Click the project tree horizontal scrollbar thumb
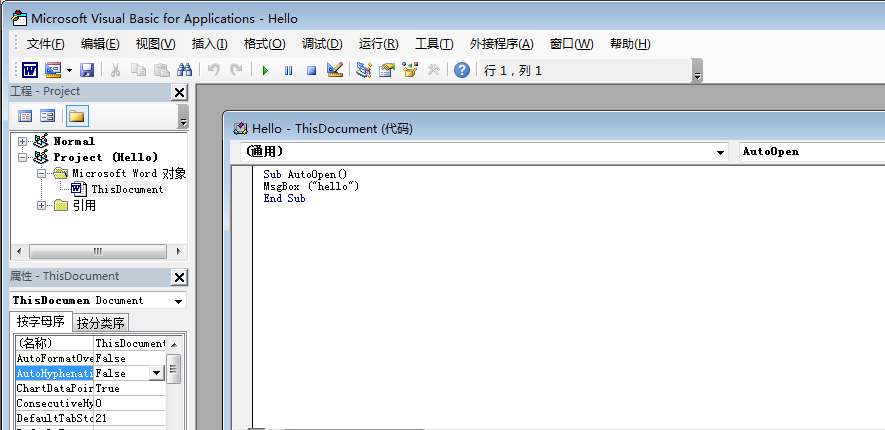The width and height of the screenshot is (885, 430). point(98,251)
